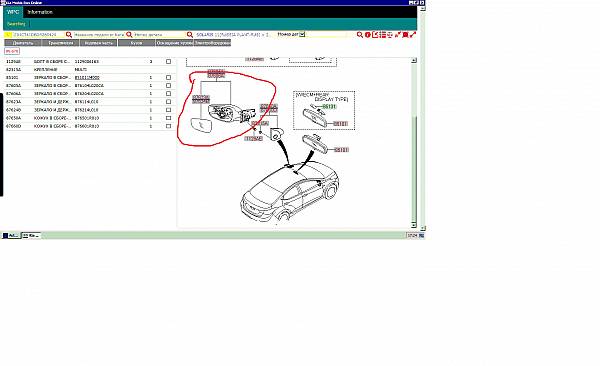
Task: Click the VIN search magnifier icon
Action: point(69,35)
